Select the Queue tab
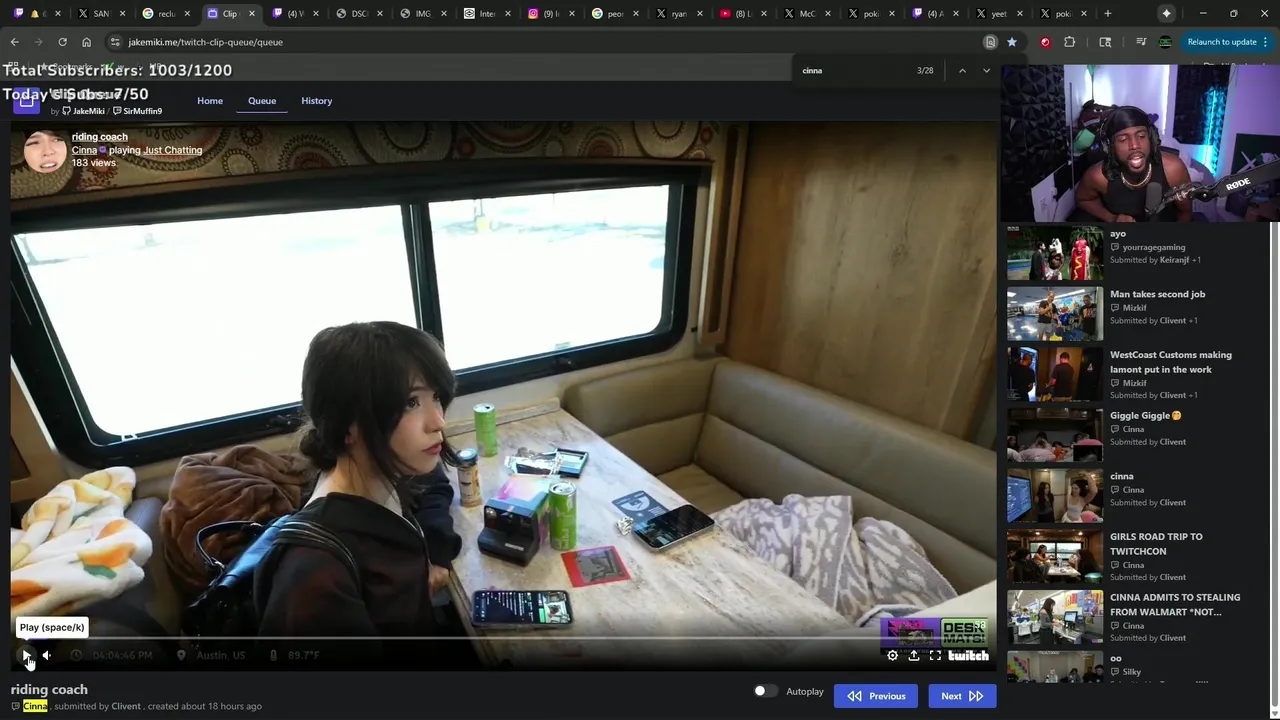 (x=262, y=101)
